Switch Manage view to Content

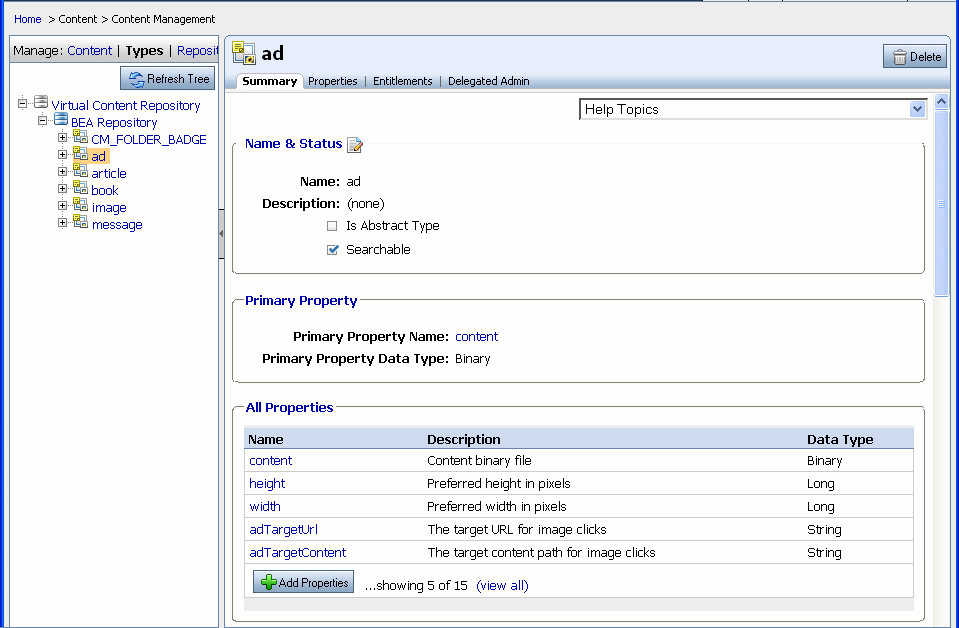89,51
